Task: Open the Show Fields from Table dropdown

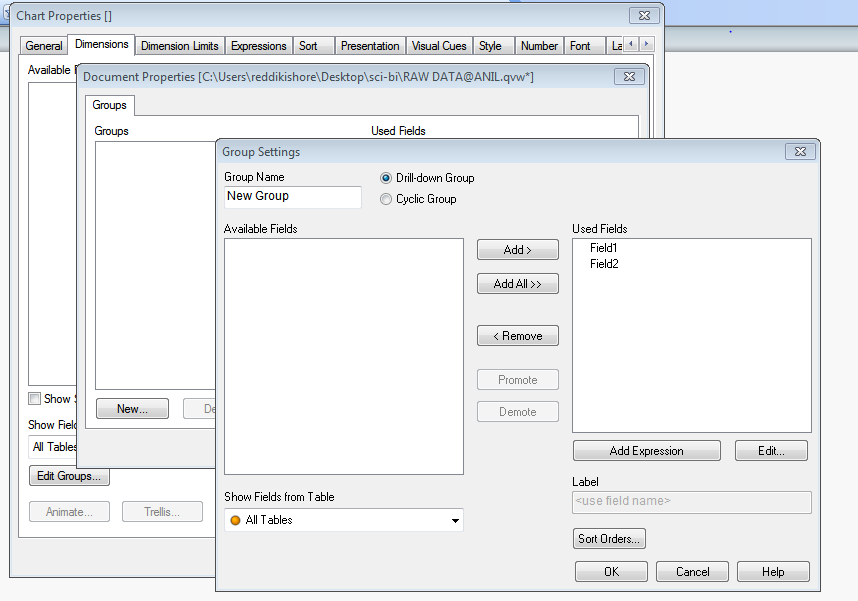Action: (x=344, y=520)
